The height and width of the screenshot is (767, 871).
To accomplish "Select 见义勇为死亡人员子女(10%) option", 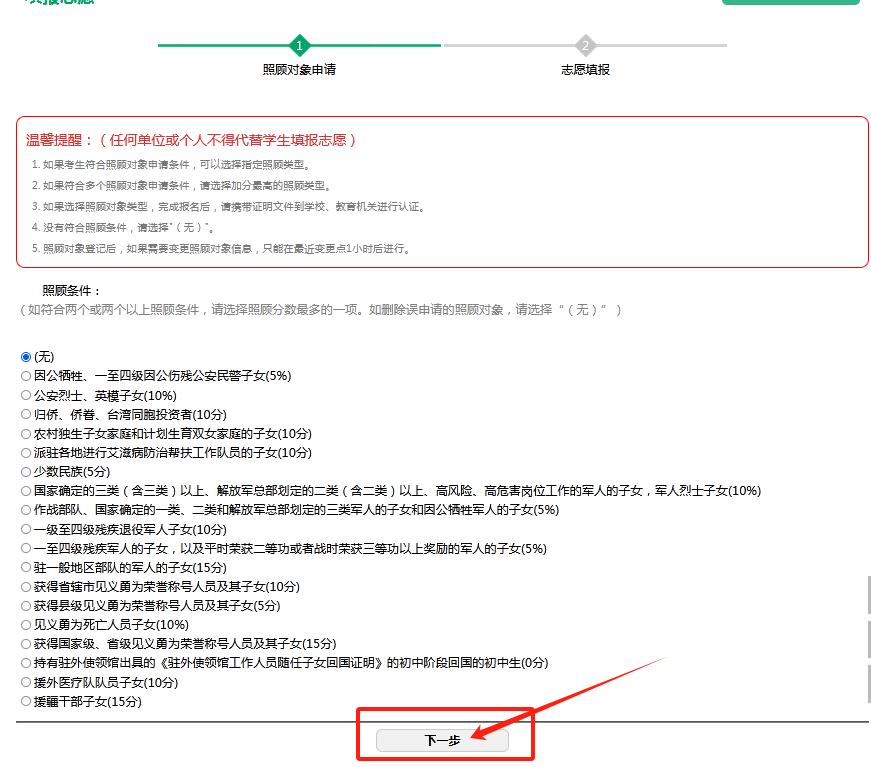I will coord(26,625).
